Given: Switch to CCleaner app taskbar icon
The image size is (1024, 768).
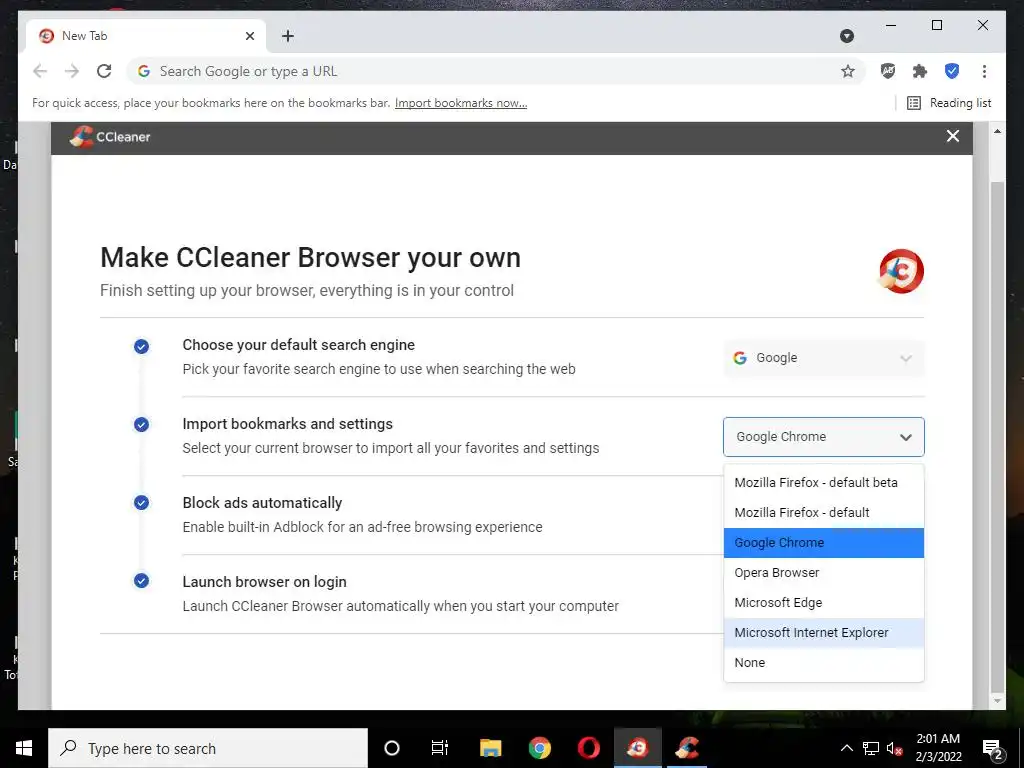Looking at the screenshot, I should tap(687, 748).
